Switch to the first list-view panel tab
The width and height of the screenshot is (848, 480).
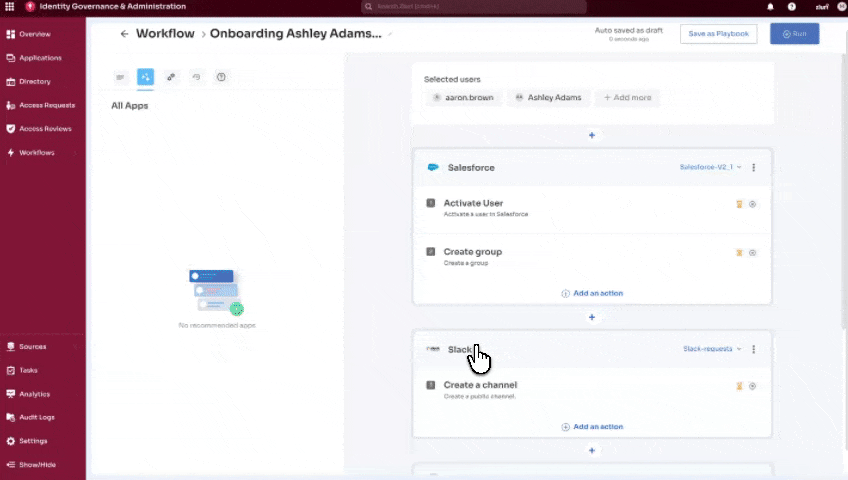[x=120, y=77]
